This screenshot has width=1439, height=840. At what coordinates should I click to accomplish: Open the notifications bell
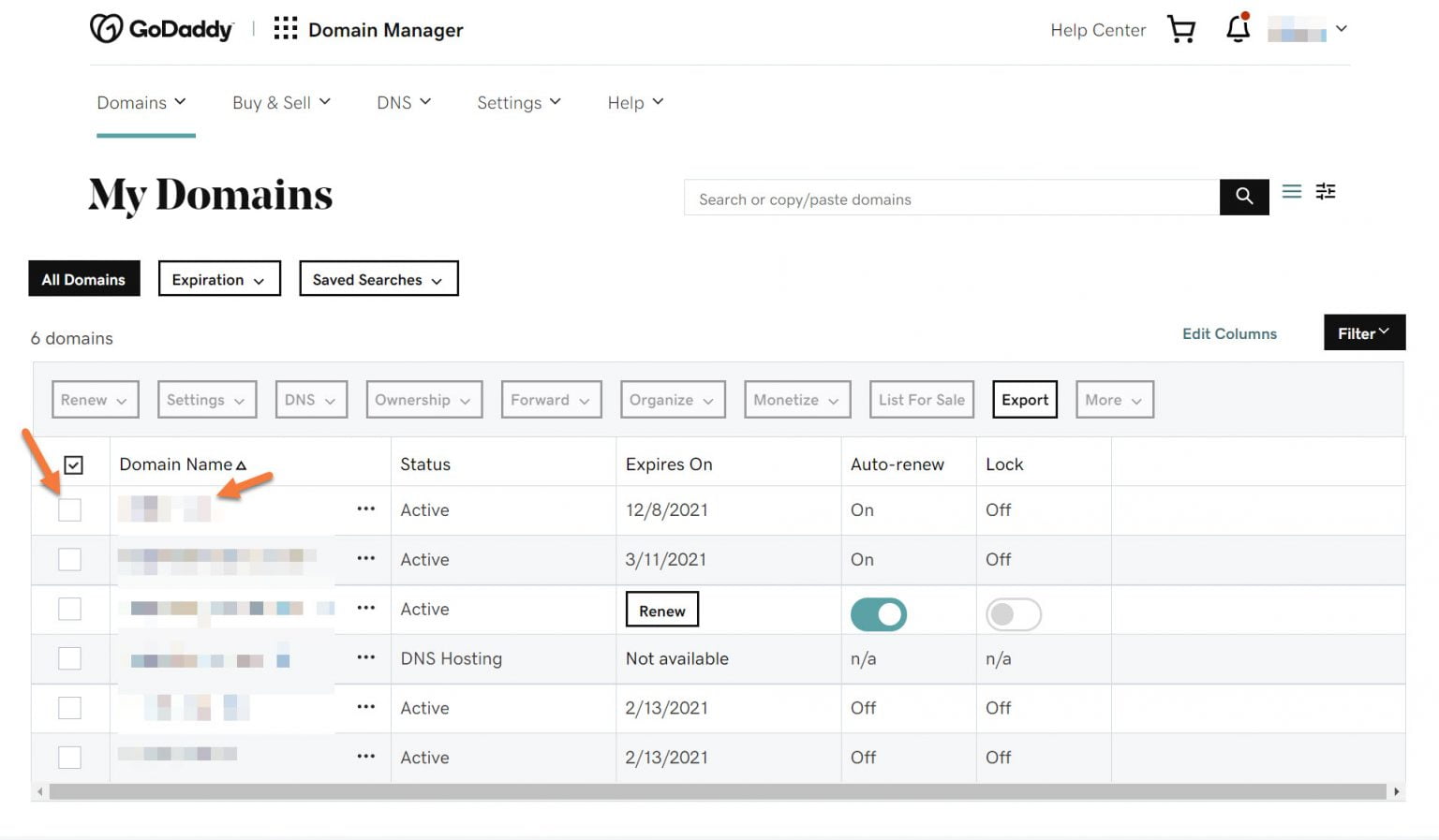[1237, 29]
